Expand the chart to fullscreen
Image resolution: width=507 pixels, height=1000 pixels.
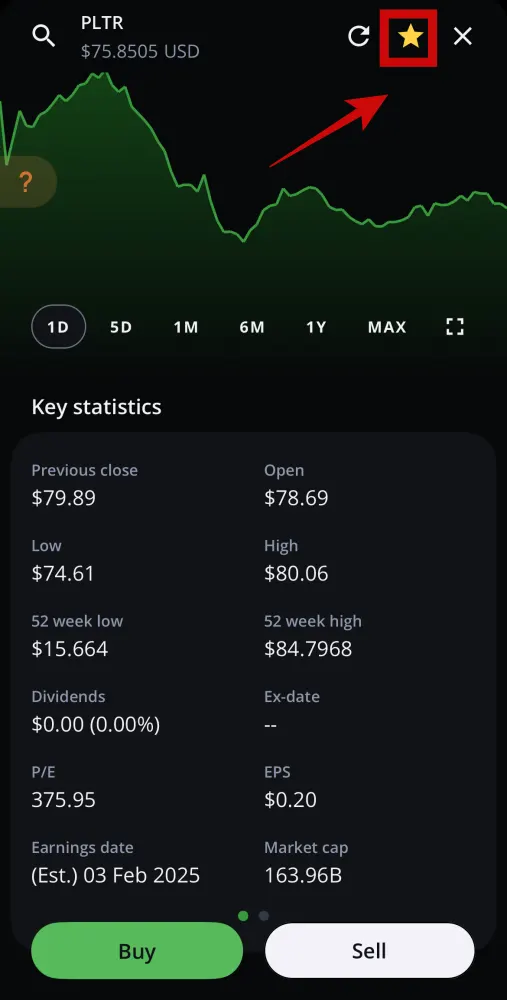[x=455, y=327]
